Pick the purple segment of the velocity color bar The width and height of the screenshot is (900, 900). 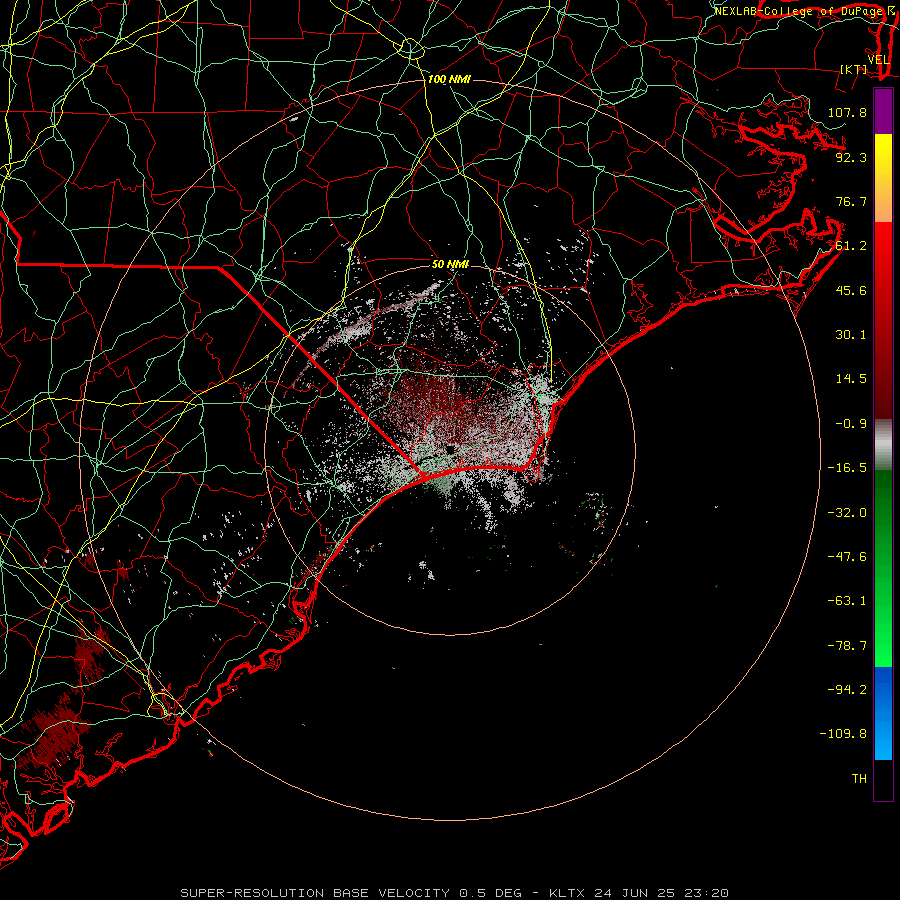(x=883, y=111)
